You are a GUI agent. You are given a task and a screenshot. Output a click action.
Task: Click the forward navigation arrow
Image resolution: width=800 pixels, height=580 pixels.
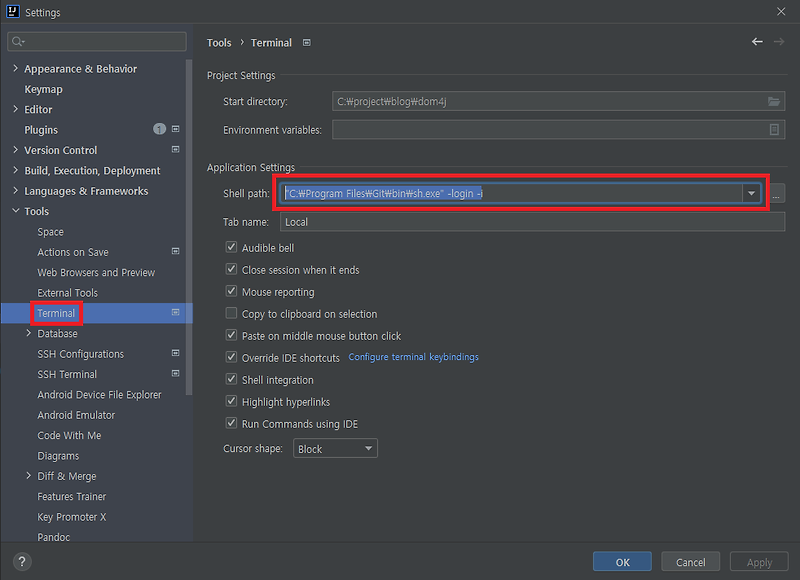pyautogui.click(x=779, y=42)
